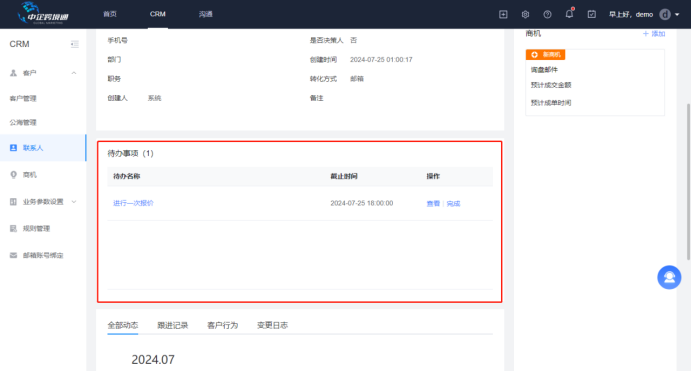This screenshot has width=692, height=371.
Task: Click 查看 for the 进行一次报价 to-do
Action: [433, 203]
